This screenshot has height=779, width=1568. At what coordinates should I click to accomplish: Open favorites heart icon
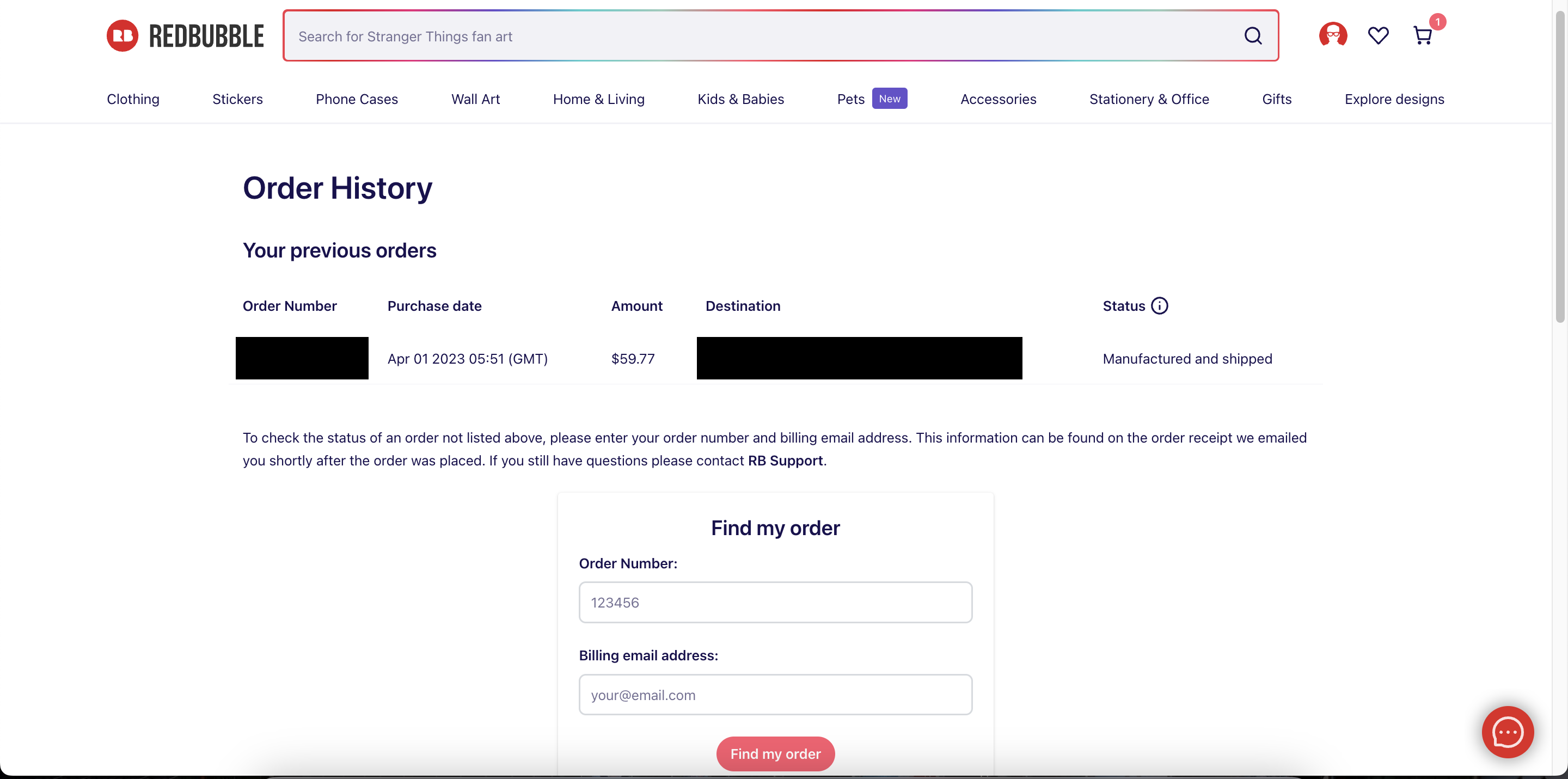[1378, 35]
